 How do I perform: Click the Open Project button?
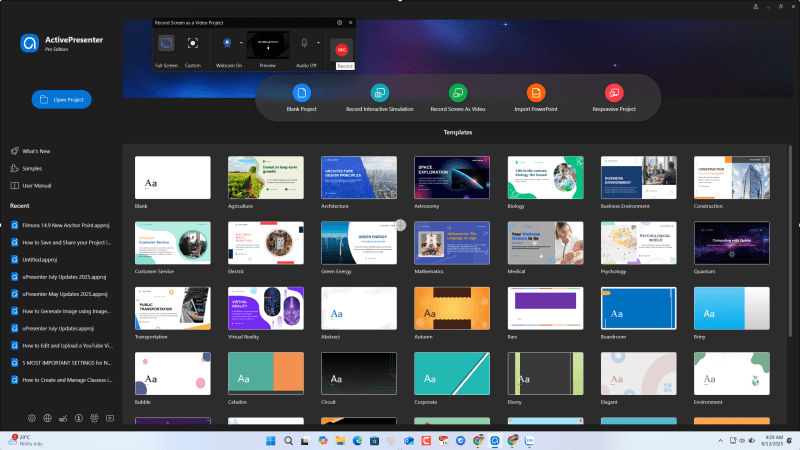click(x=61, y=99)
